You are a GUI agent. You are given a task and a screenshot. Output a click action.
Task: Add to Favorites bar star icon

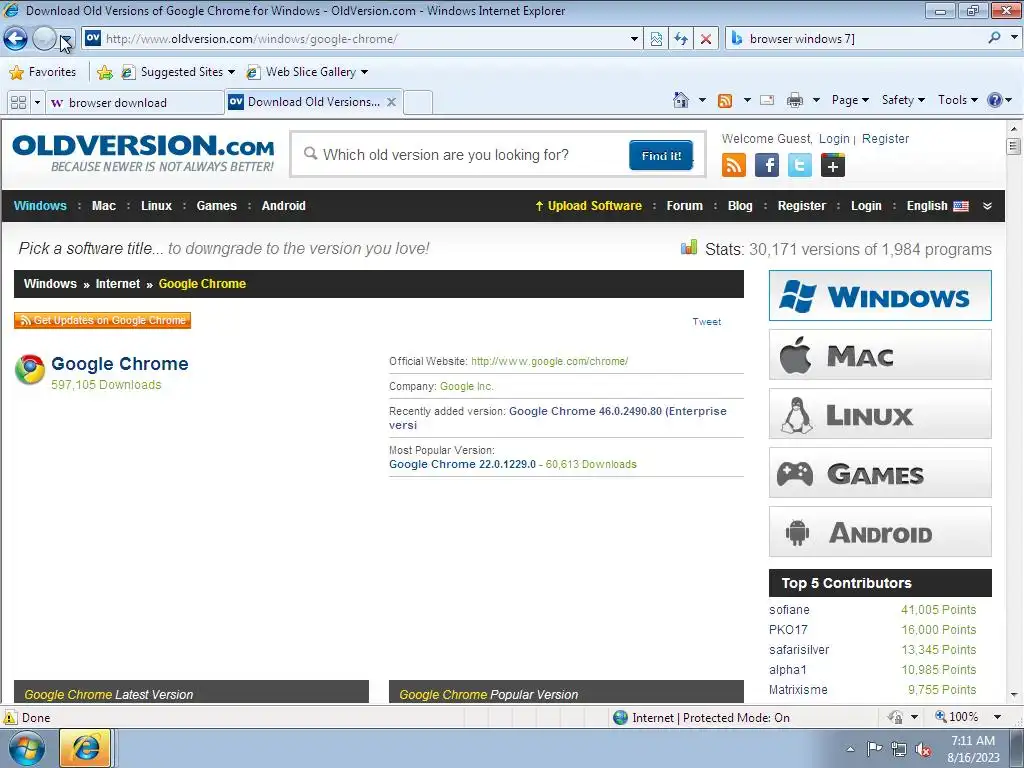tap(104, 72)
